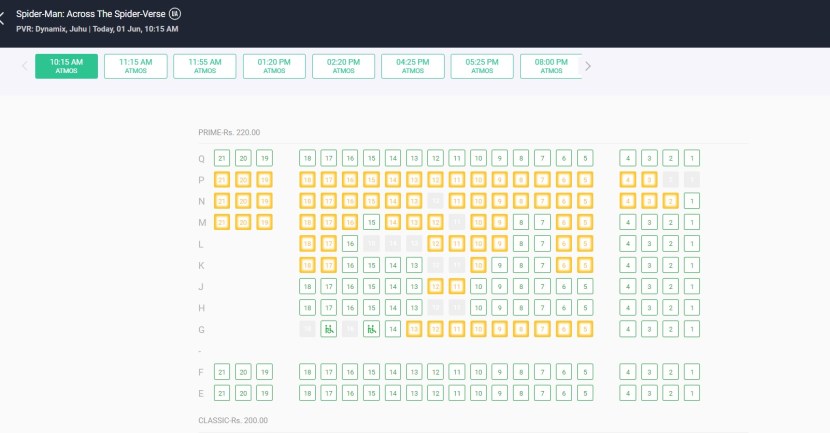Select wheelchair seat 17 in row G
The height and width of the screenshot is (433, 830).
328,329
